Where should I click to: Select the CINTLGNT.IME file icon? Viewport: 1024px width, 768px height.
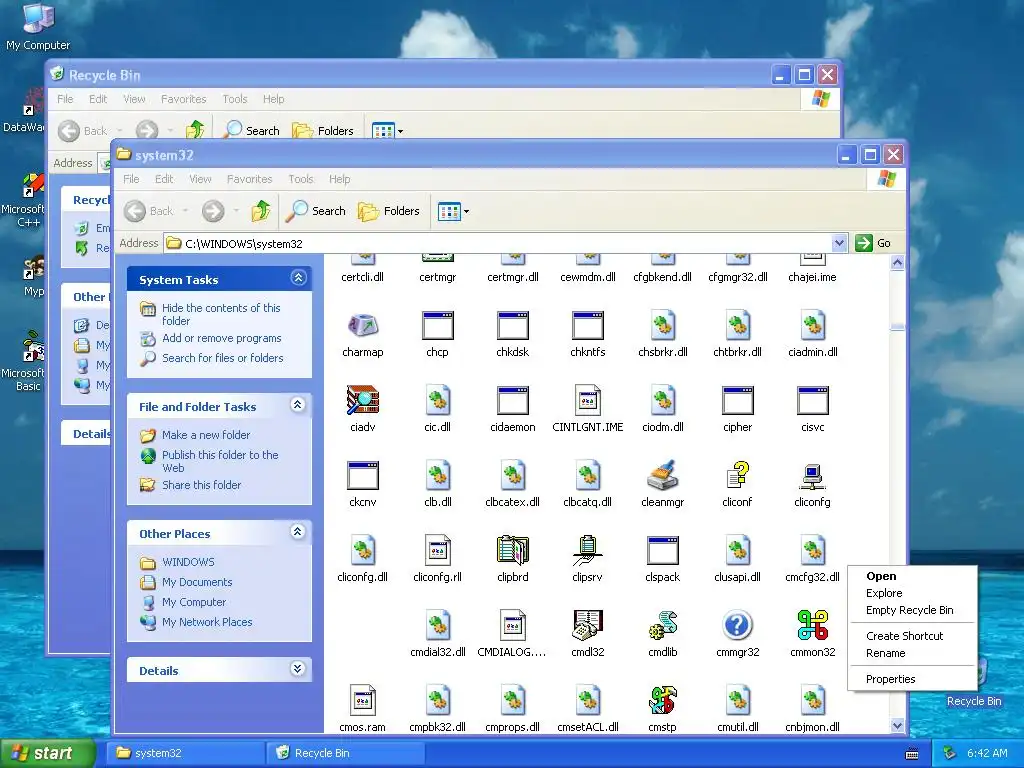[587, 401]
